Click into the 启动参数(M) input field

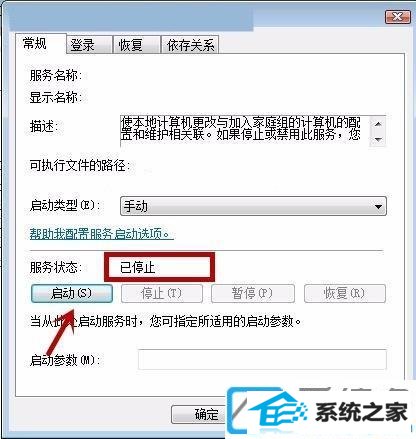262,359
